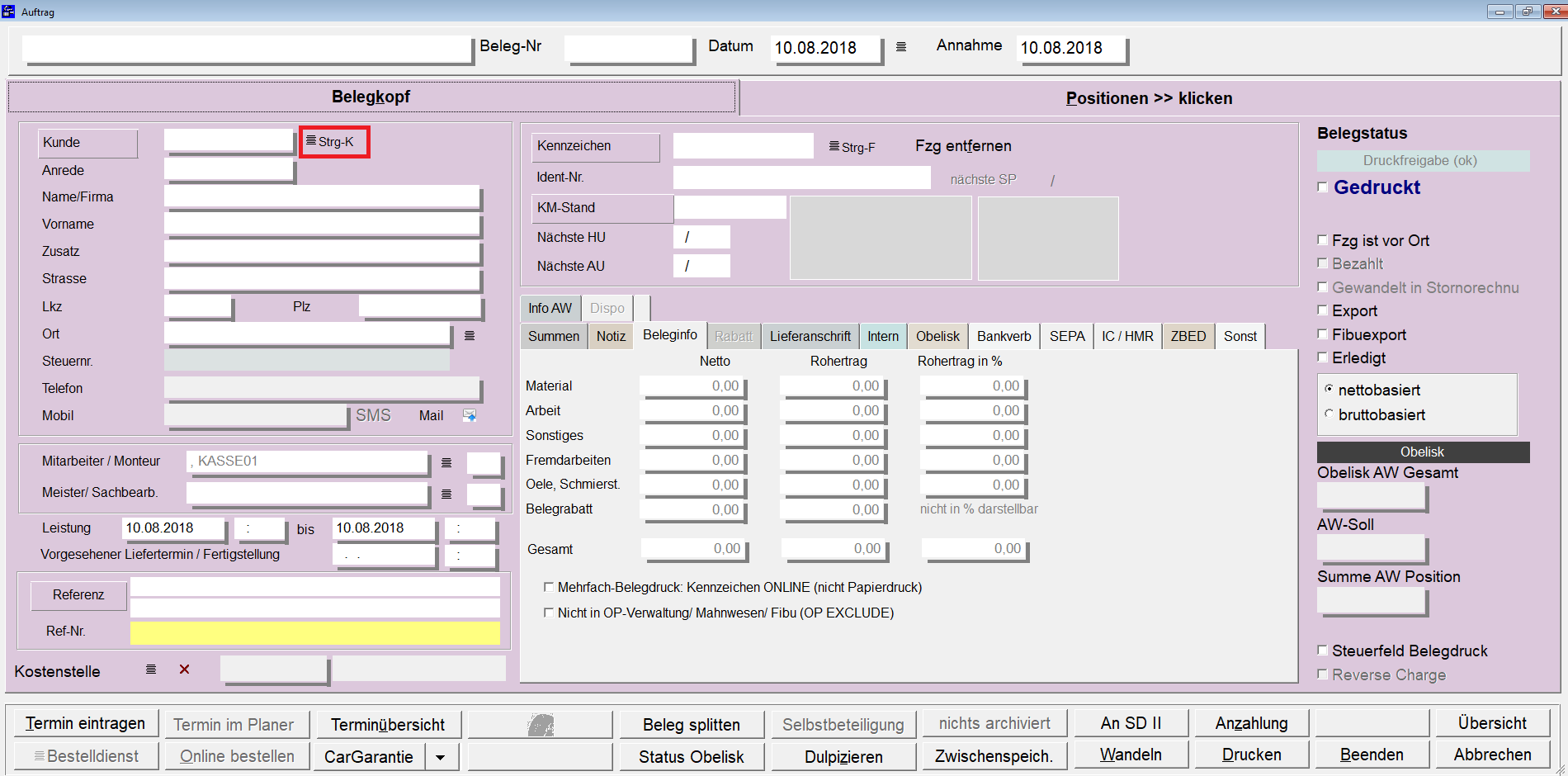Click the Strasse input field
Viewport: 1568px width, 776px height.
click(x=323, y=279)
